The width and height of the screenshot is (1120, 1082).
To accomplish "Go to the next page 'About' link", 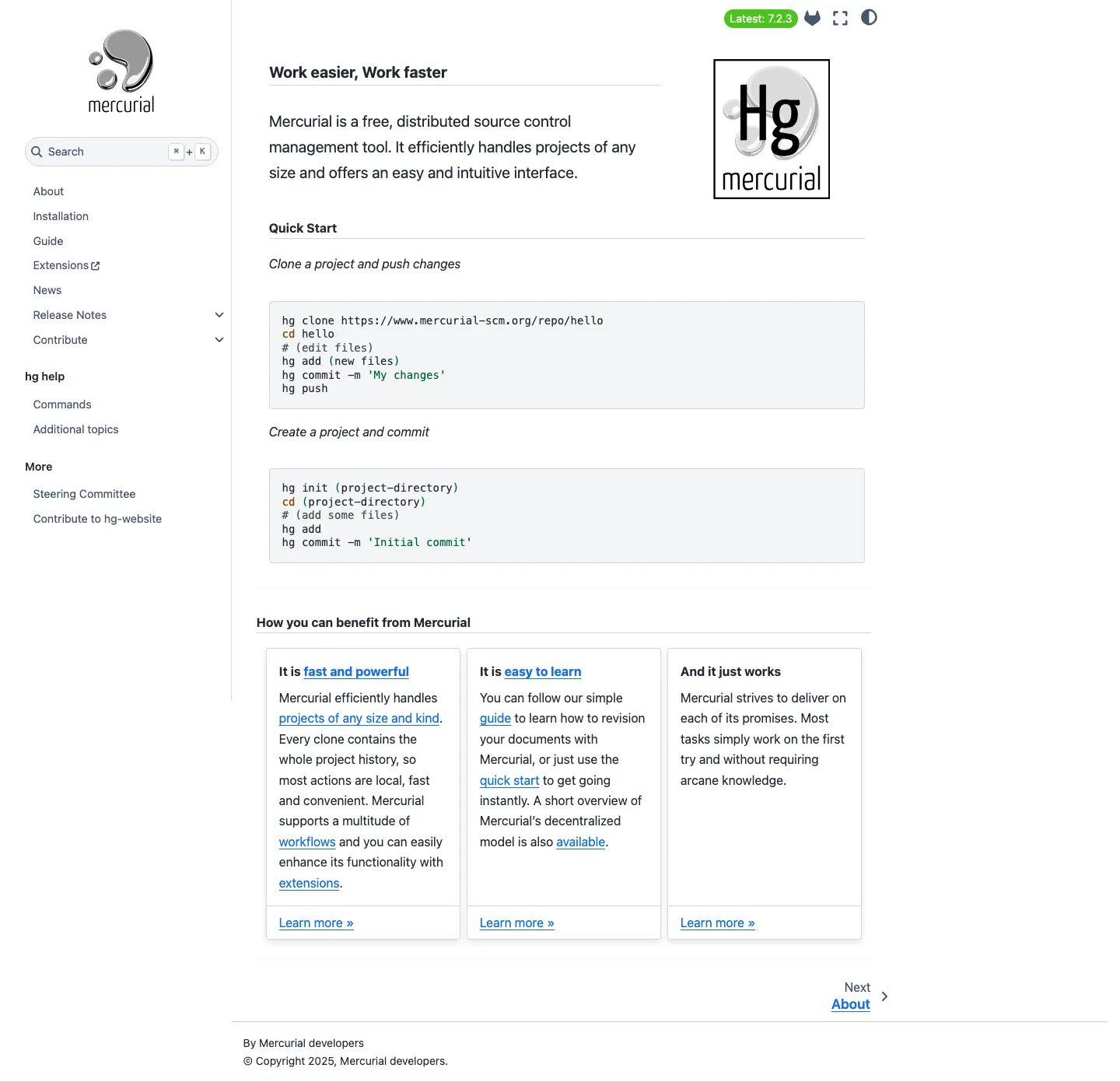I will click(x=851, y=1004).
